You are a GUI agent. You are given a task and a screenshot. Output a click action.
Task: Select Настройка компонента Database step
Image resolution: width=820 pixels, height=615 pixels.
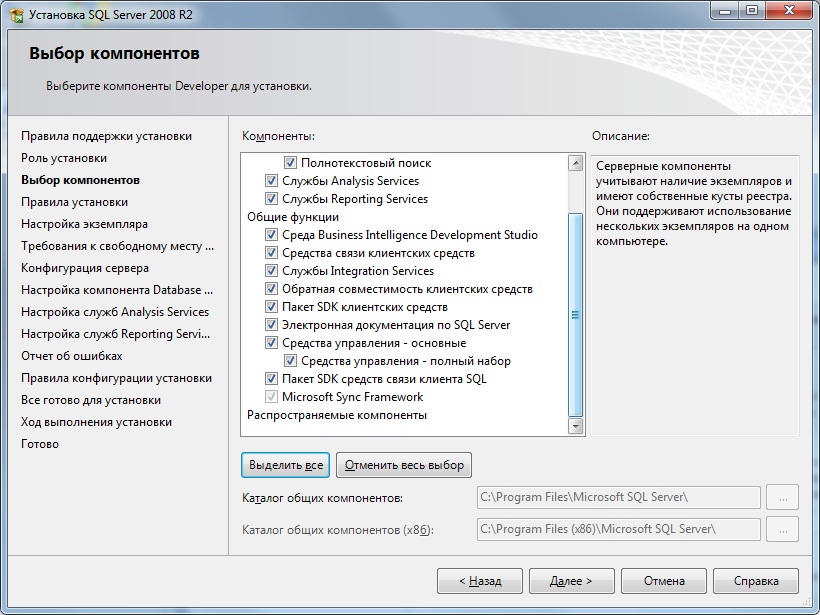click(x=117, y=290)
